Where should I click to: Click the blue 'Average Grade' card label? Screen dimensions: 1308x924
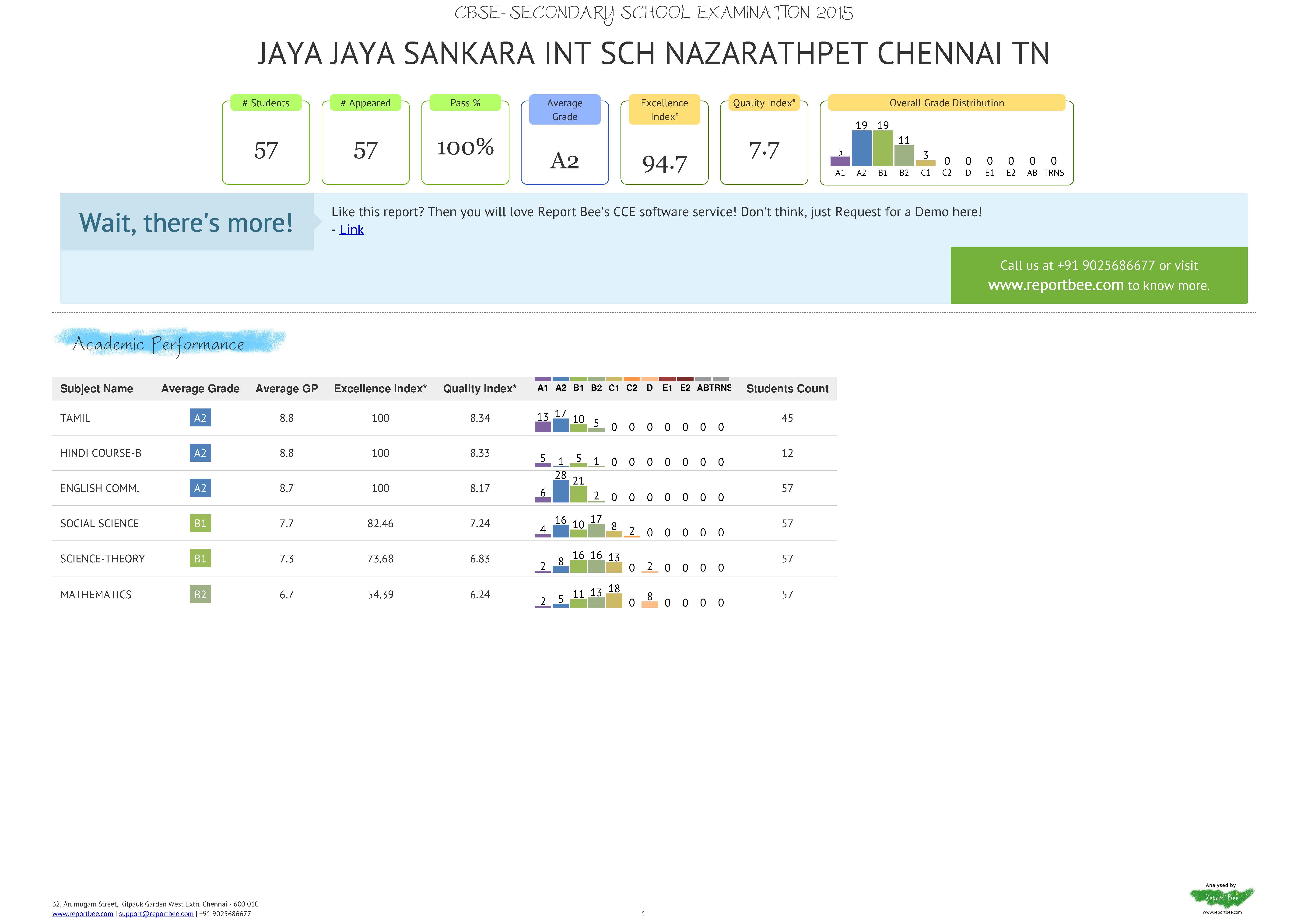[565, 109]
